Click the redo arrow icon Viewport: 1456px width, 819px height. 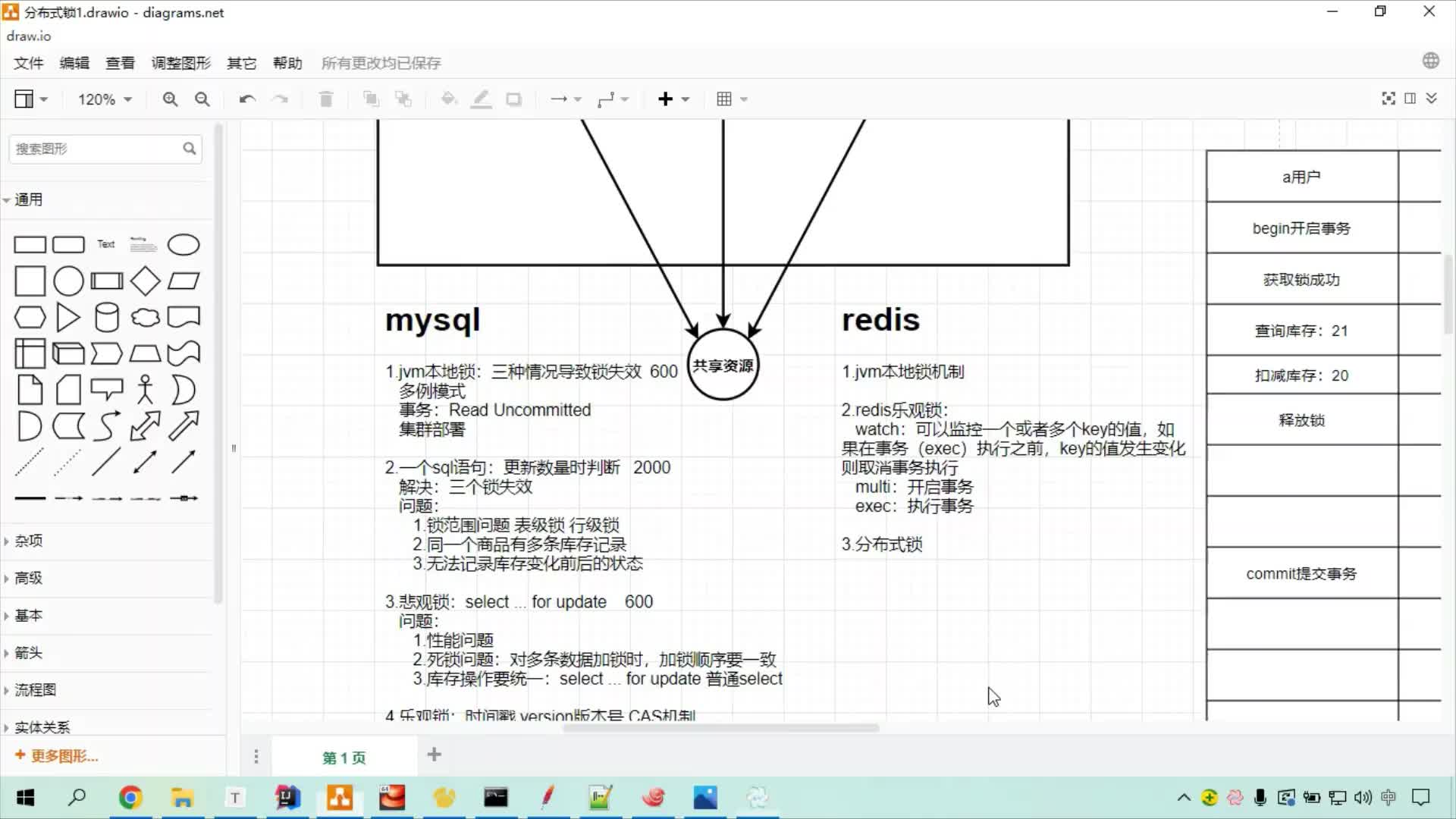pyautogui.click(x=280, y=99)
